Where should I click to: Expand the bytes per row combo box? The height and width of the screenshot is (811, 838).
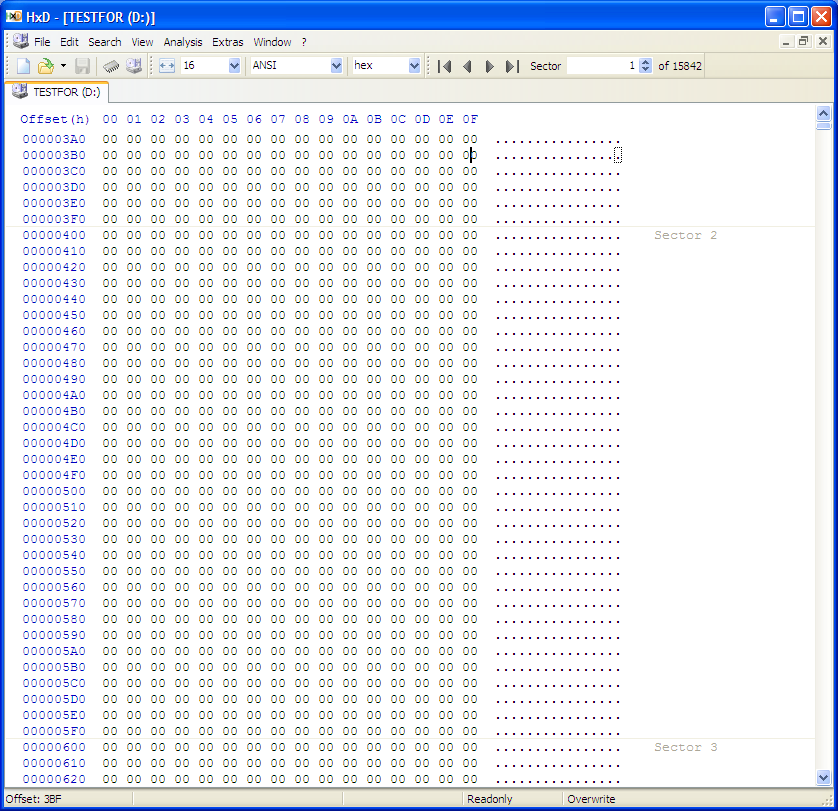[x=234, y=66]
